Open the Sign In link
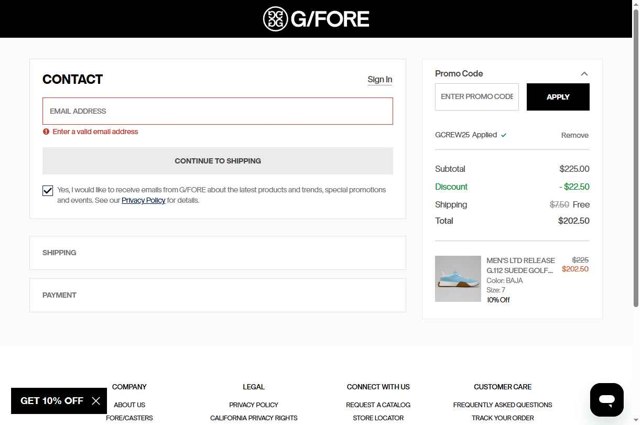The height and width of the screenshot is (425, 640). click(x=380, y=79)
